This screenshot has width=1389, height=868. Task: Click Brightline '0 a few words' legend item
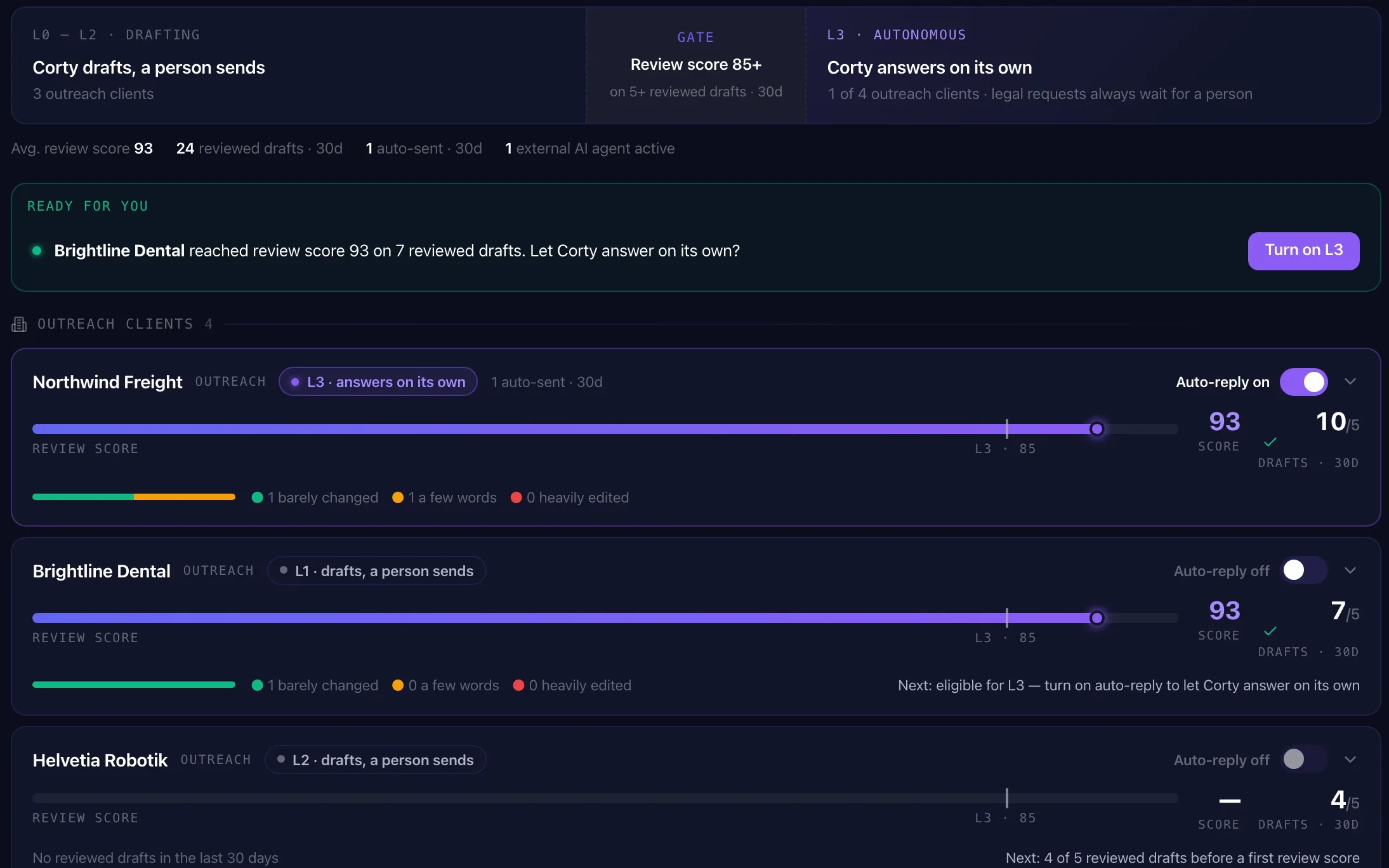[x=445, y=685]
